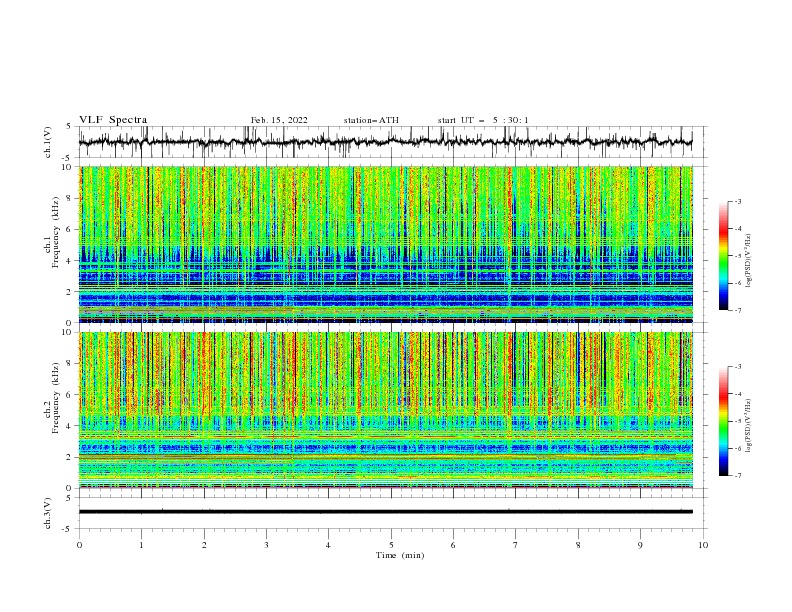Image resolution: width=792 pixels, height=612 pixels.
Task: Click the "0" tick on time axis
Action: (x=79, y=545)
